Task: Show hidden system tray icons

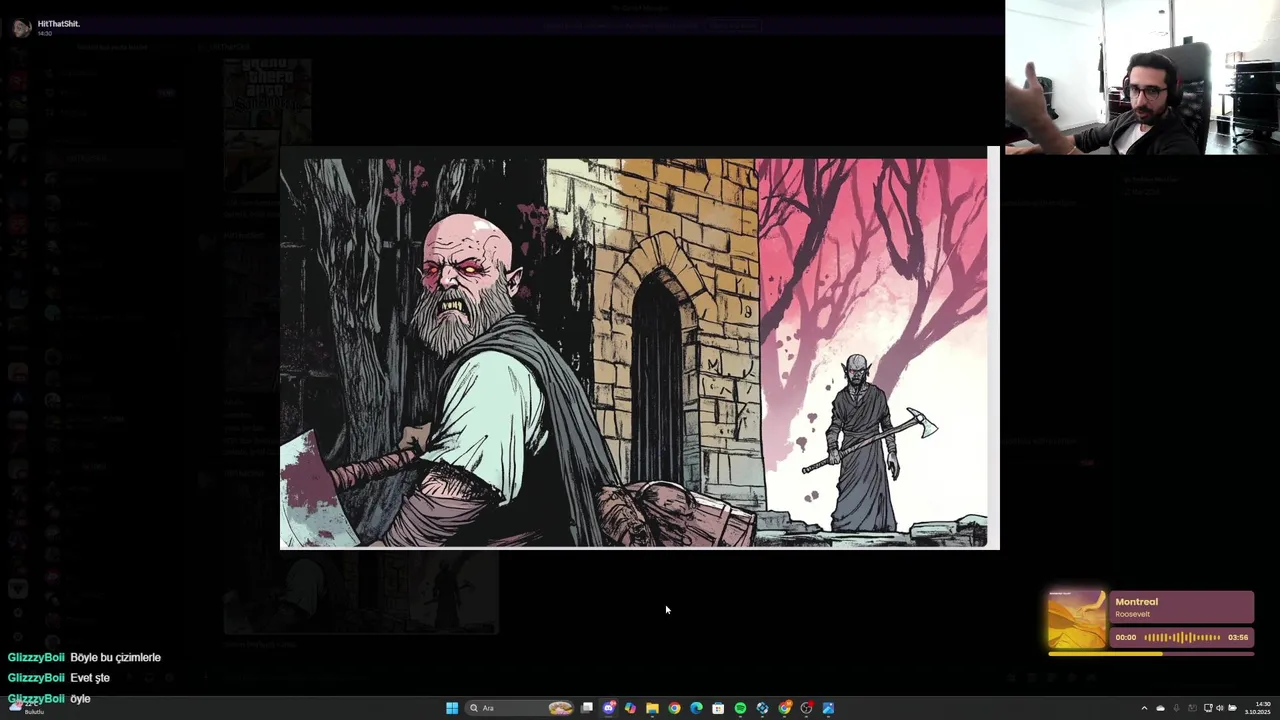Action: click(1144, 708)
